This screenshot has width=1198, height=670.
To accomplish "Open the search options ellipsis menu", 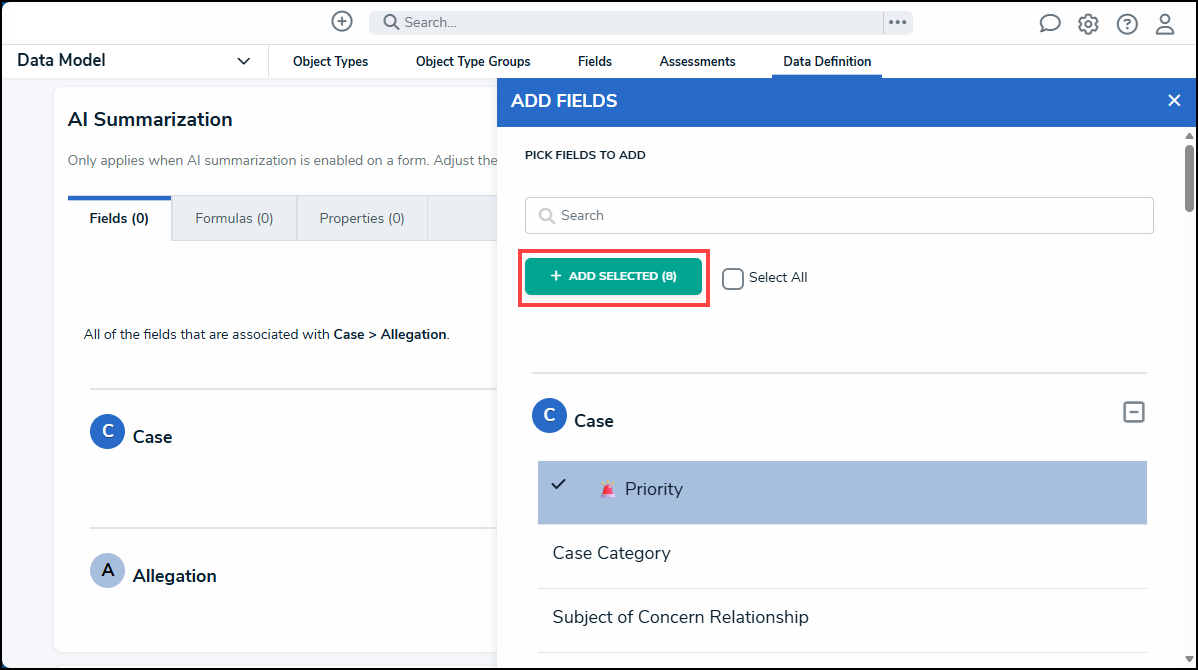I will (897, 22).
